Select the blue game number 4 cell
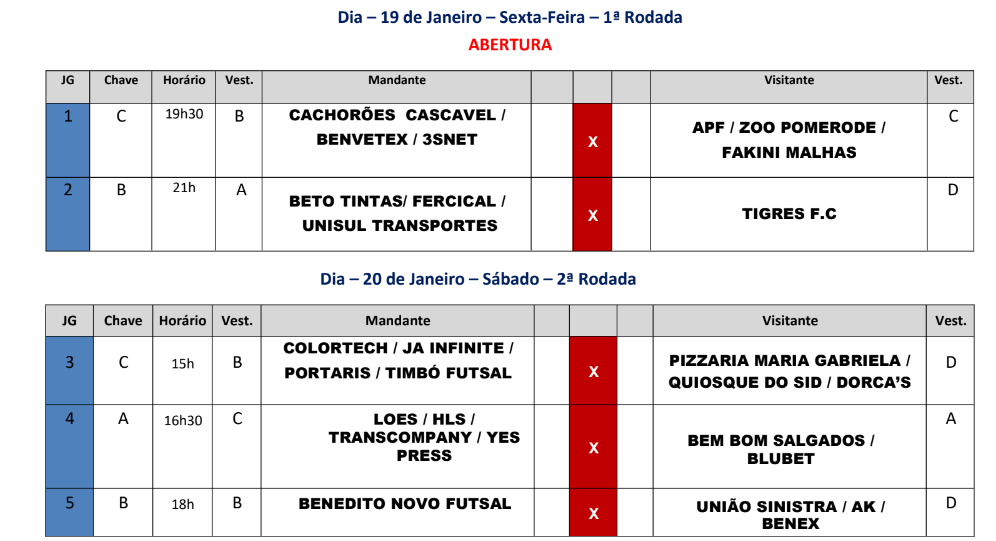The height and width of the screenshot is (541, 996). click(x=69, y=446)
